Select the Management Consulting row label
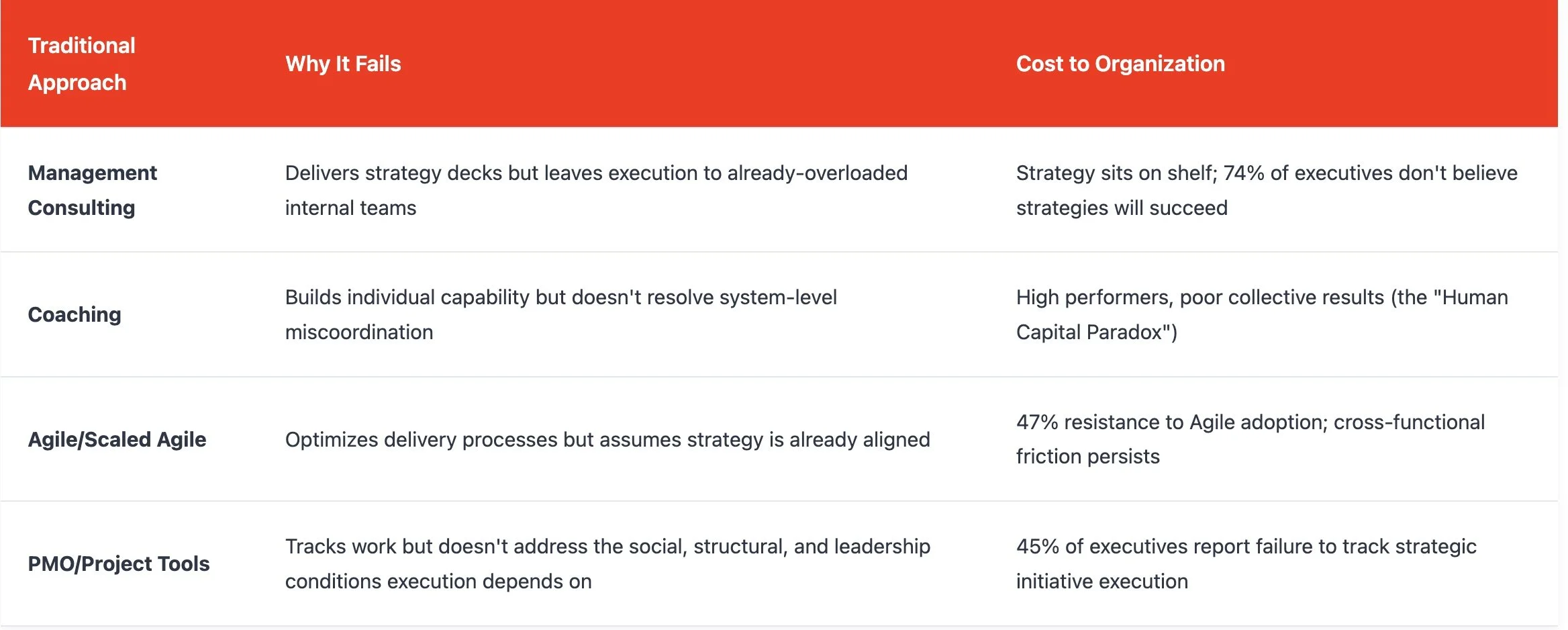 coord(92,190)
